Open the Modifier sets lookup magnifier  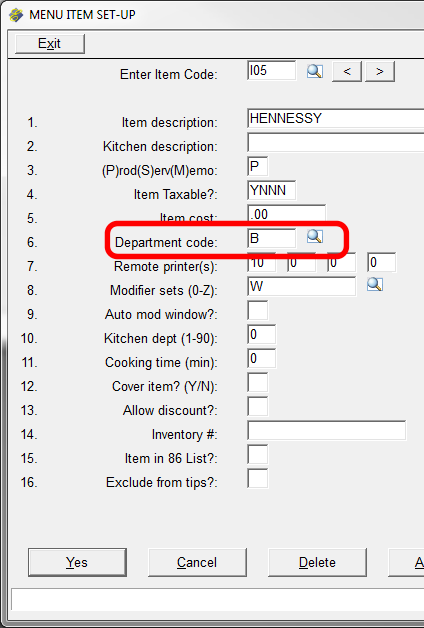375,284
